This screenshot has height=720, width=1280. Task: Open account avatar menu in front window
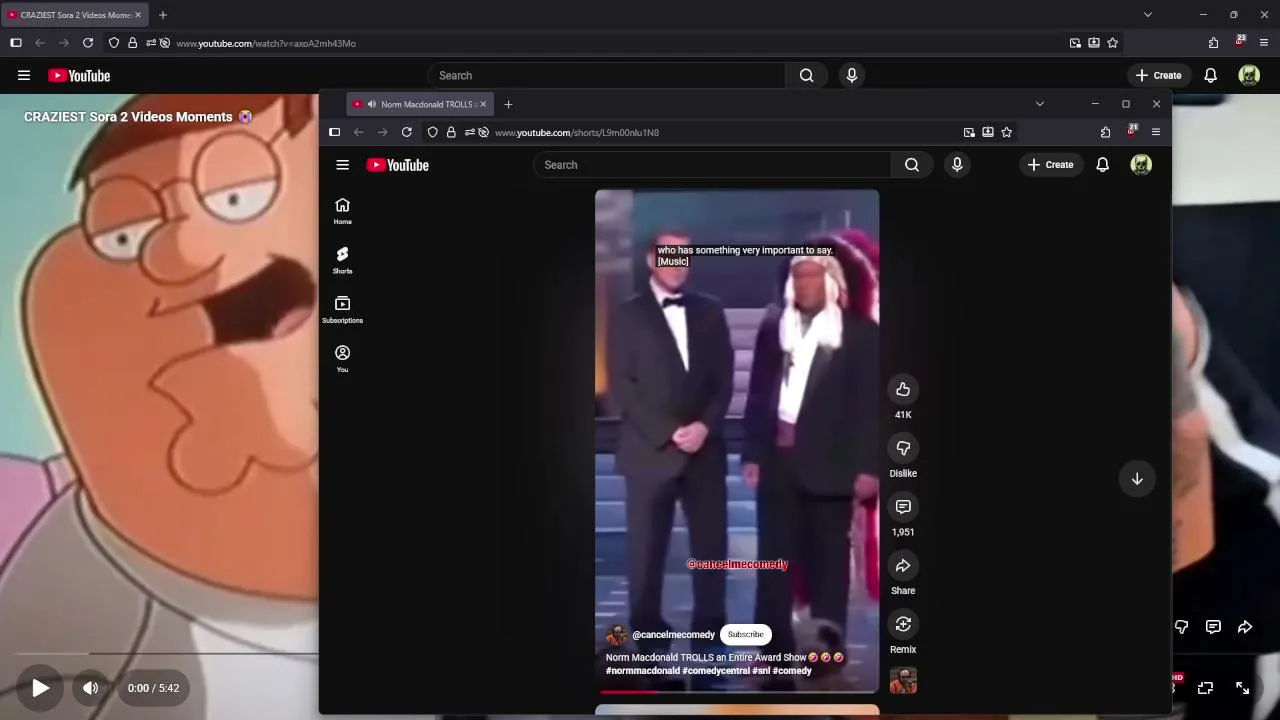pyautogui.click(x=1141, y=165)
